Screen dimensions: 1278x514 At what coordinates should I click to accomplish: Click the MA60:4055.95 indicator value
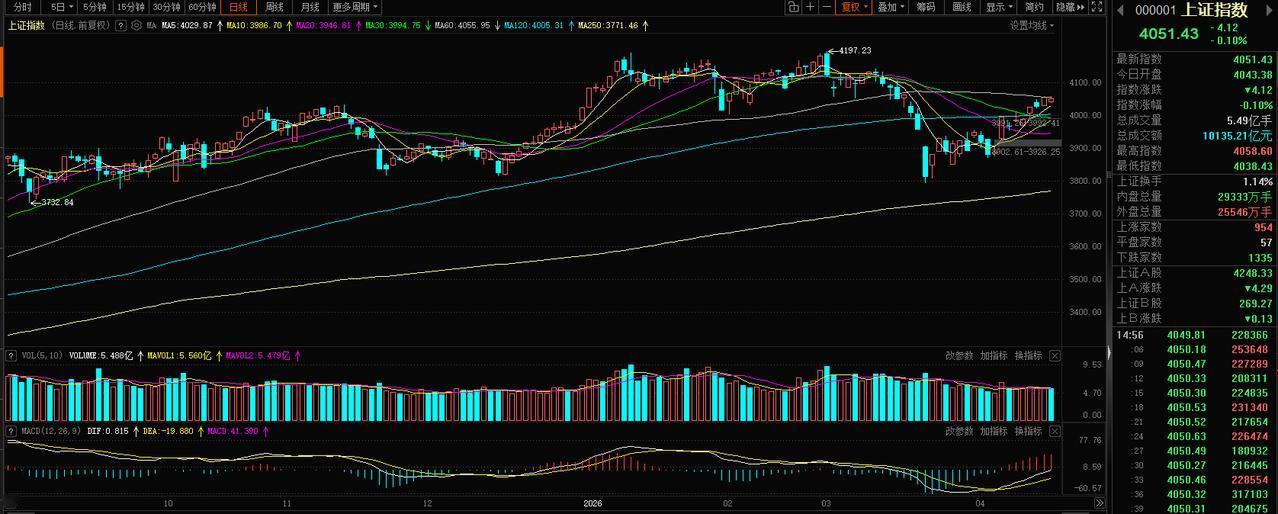(463, 25)
